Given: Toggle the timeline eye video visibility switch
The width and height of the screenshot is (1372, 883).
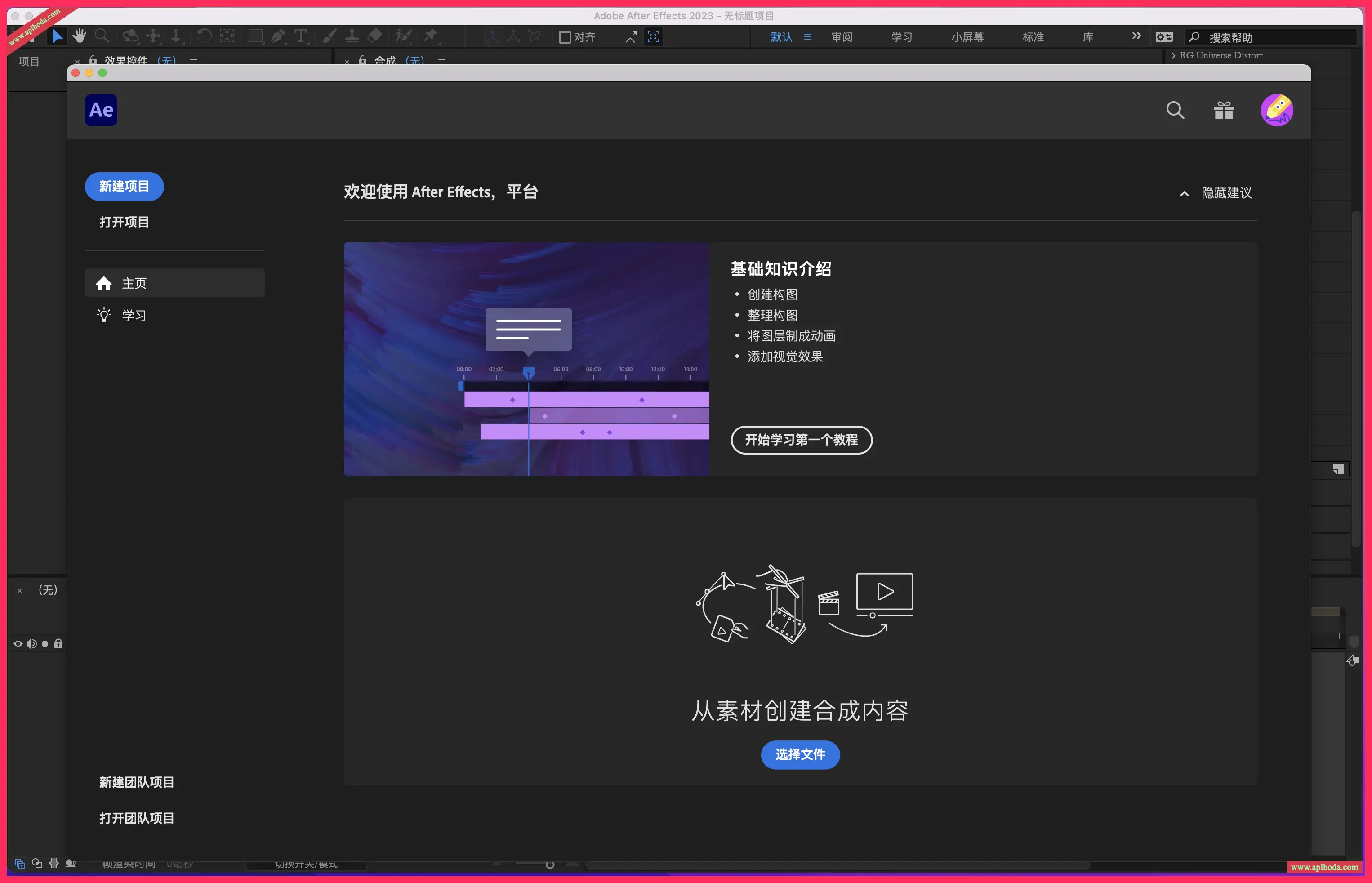Looking at the screenshot, I should pyautogui.click(x=18, y=644).
